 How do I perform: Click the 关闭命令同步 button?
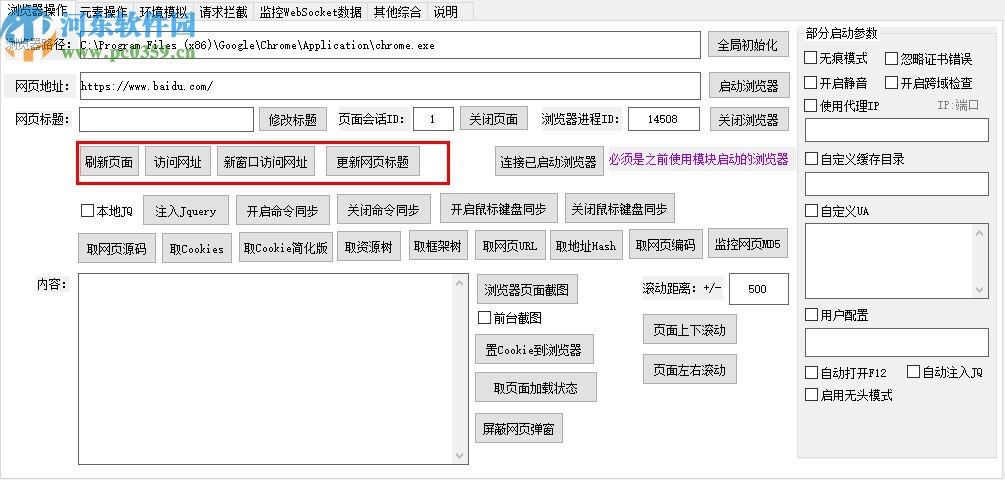383,210
